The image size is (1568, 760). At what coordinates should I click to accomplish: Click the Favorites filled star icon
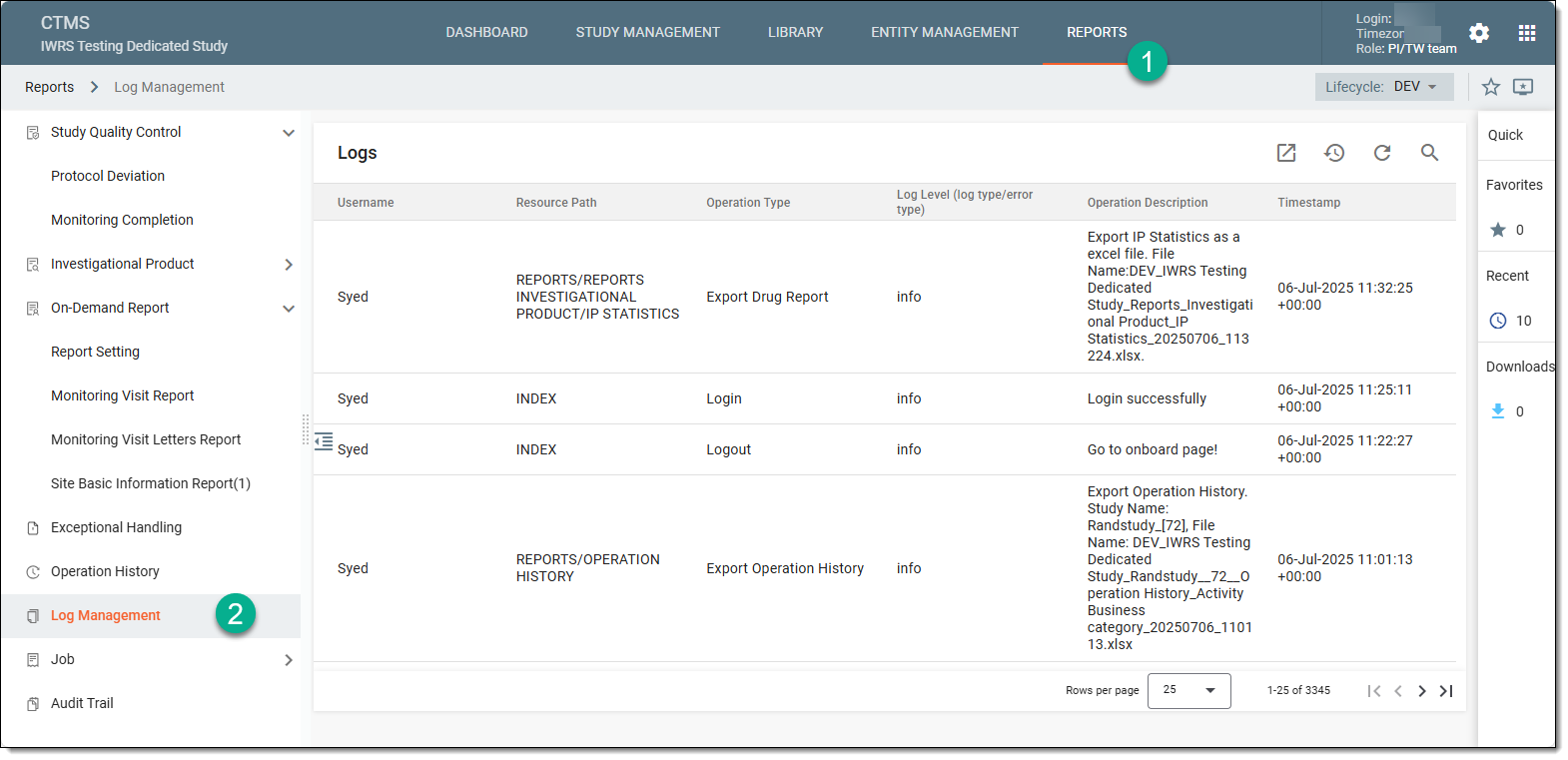click(1498, 230)
